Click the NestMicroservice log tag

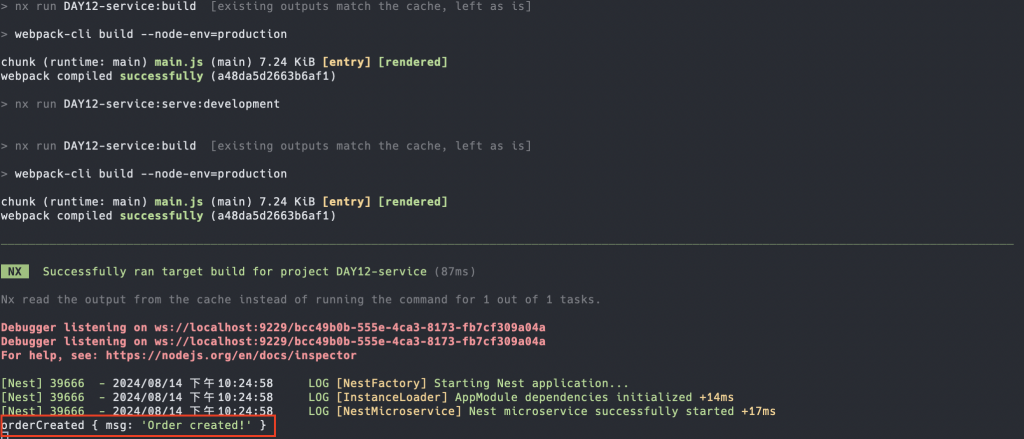click(x=399, y=411)
